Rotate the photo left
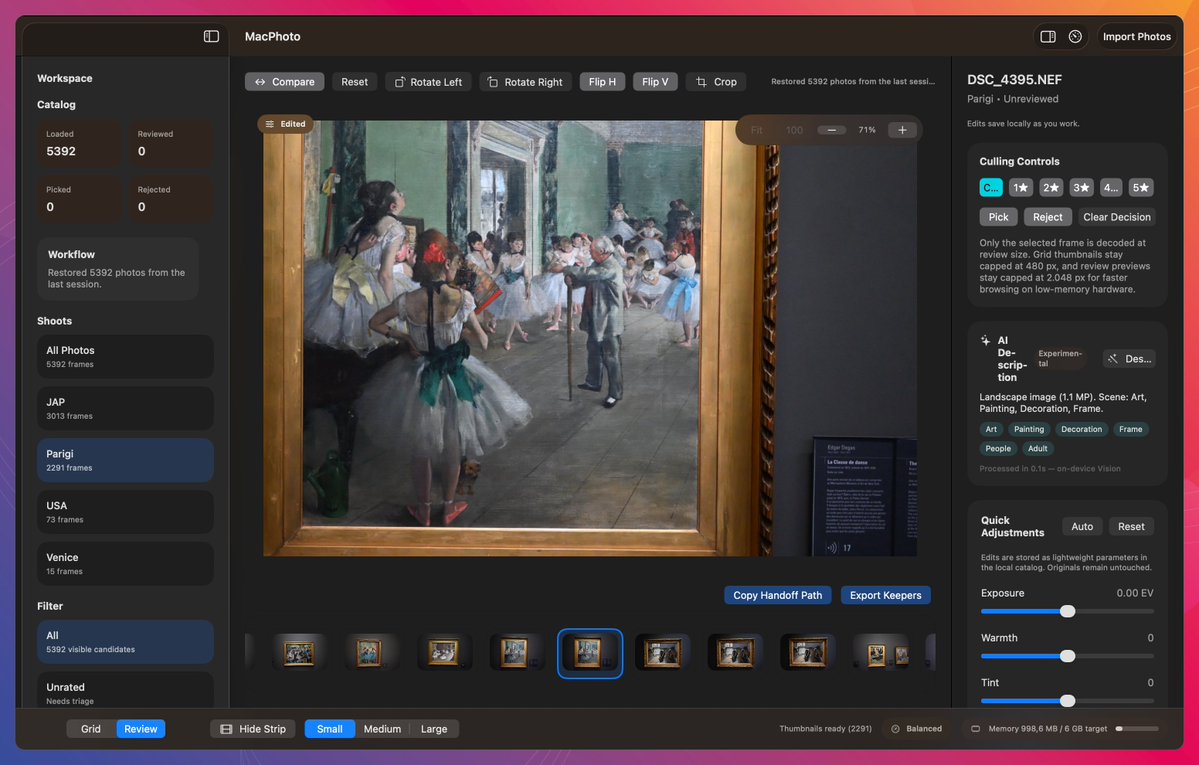Screen dimensions: 1199x765 (428, 82)
